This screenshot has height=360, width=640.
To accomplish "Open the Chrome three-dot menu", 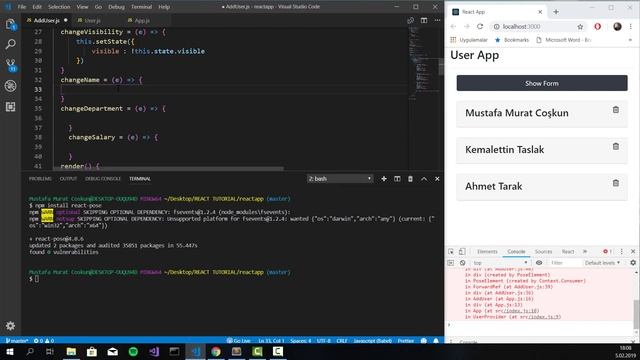I will tap(631, 27).
